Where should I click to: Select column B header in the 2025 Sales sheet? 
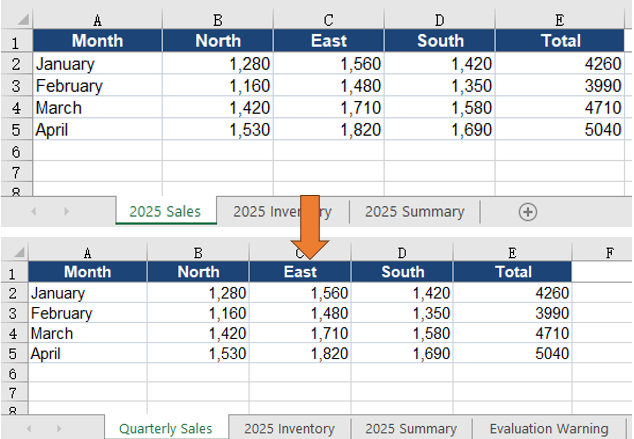click(218, 20)
